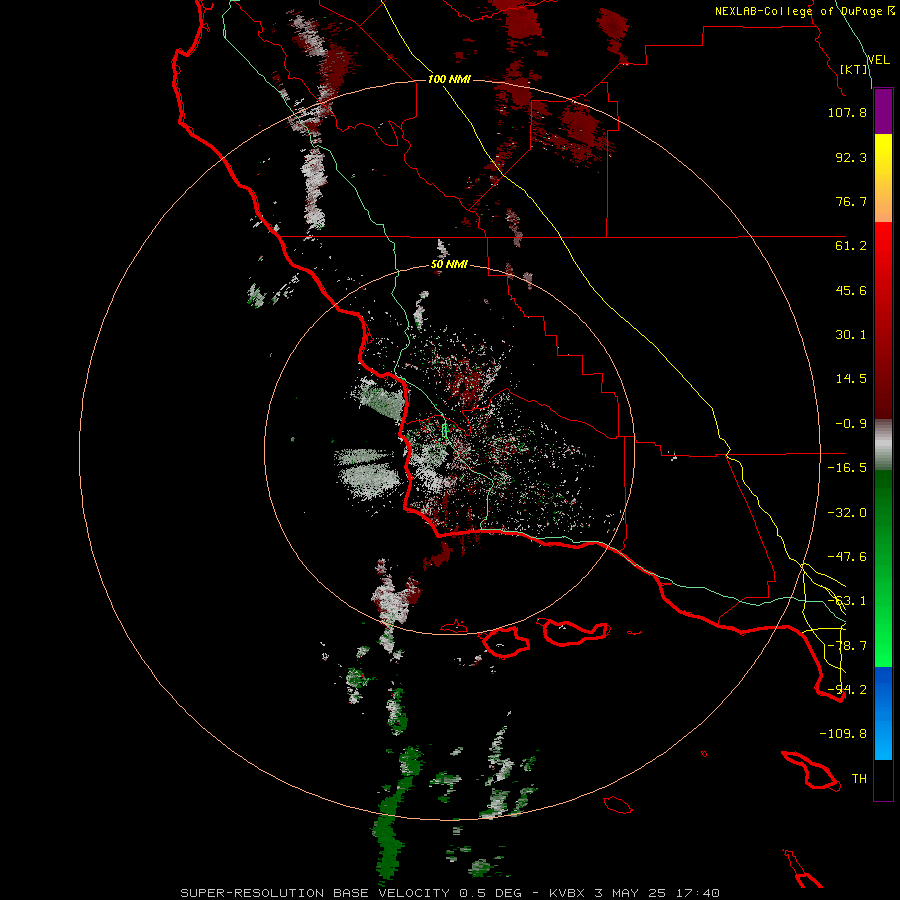Click the TH legend label

point(859,779)
